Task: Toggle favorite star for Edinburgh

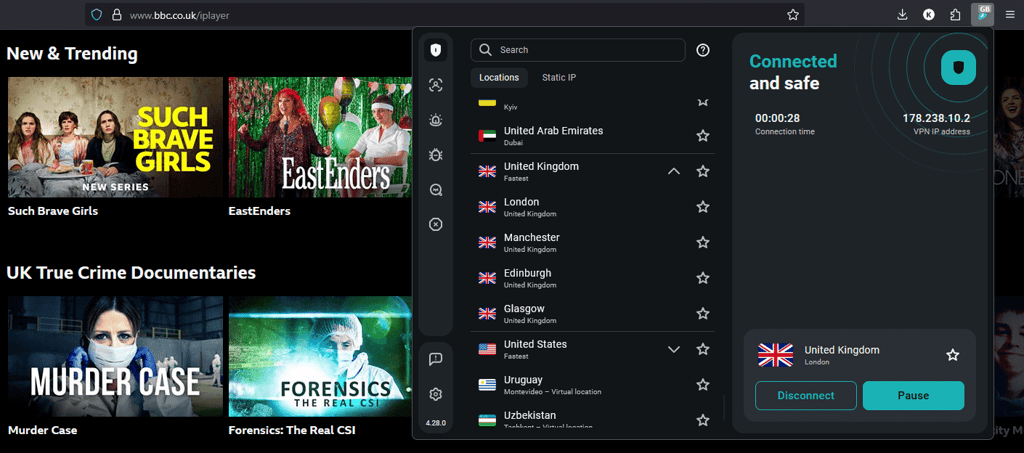Action: tap(703, 278)
